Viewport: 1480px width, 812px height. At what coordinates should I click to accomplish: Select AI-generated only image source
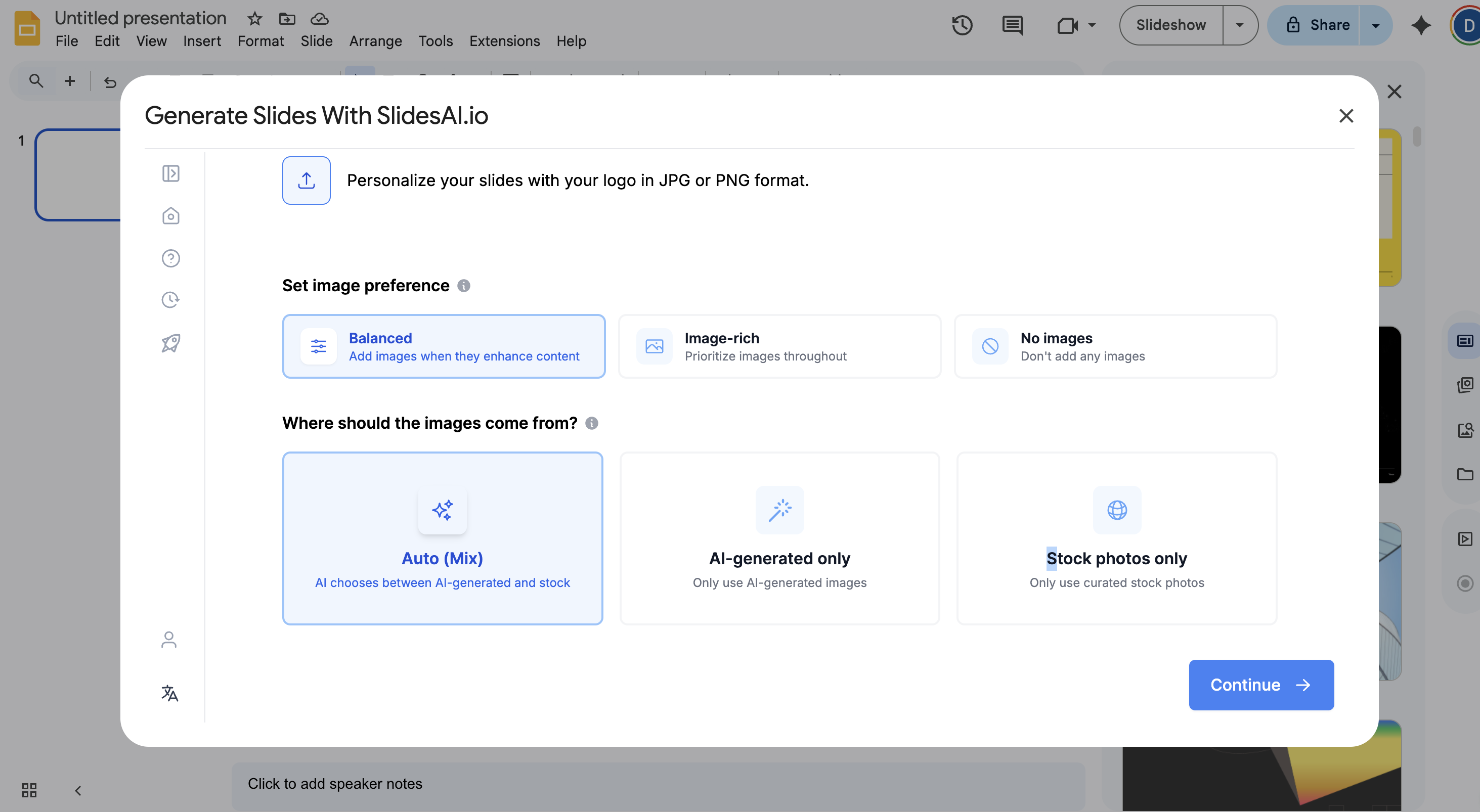point(779,538)
